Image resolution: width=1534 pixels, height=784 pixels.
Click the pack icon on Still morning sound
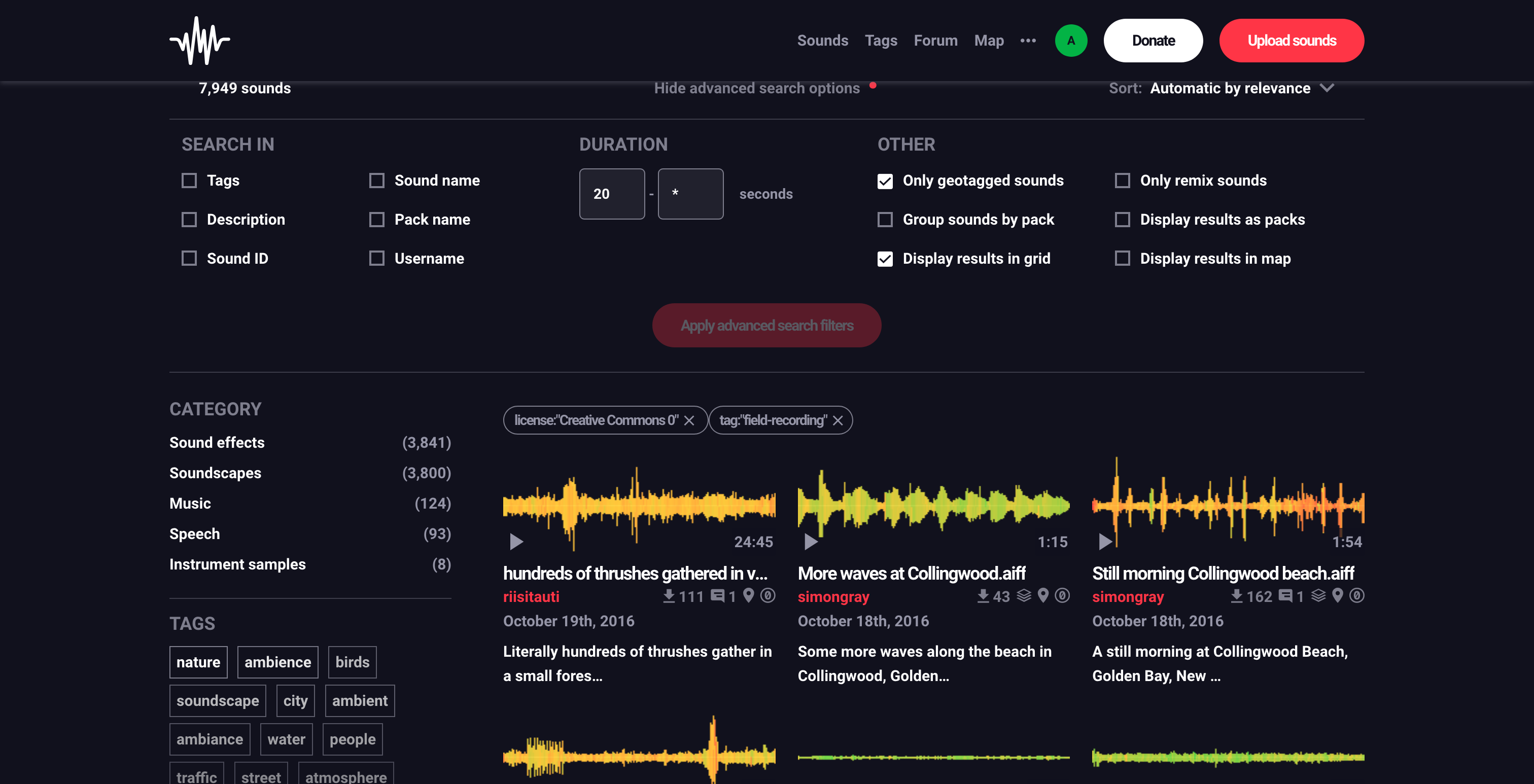(x=1318, y=595)
